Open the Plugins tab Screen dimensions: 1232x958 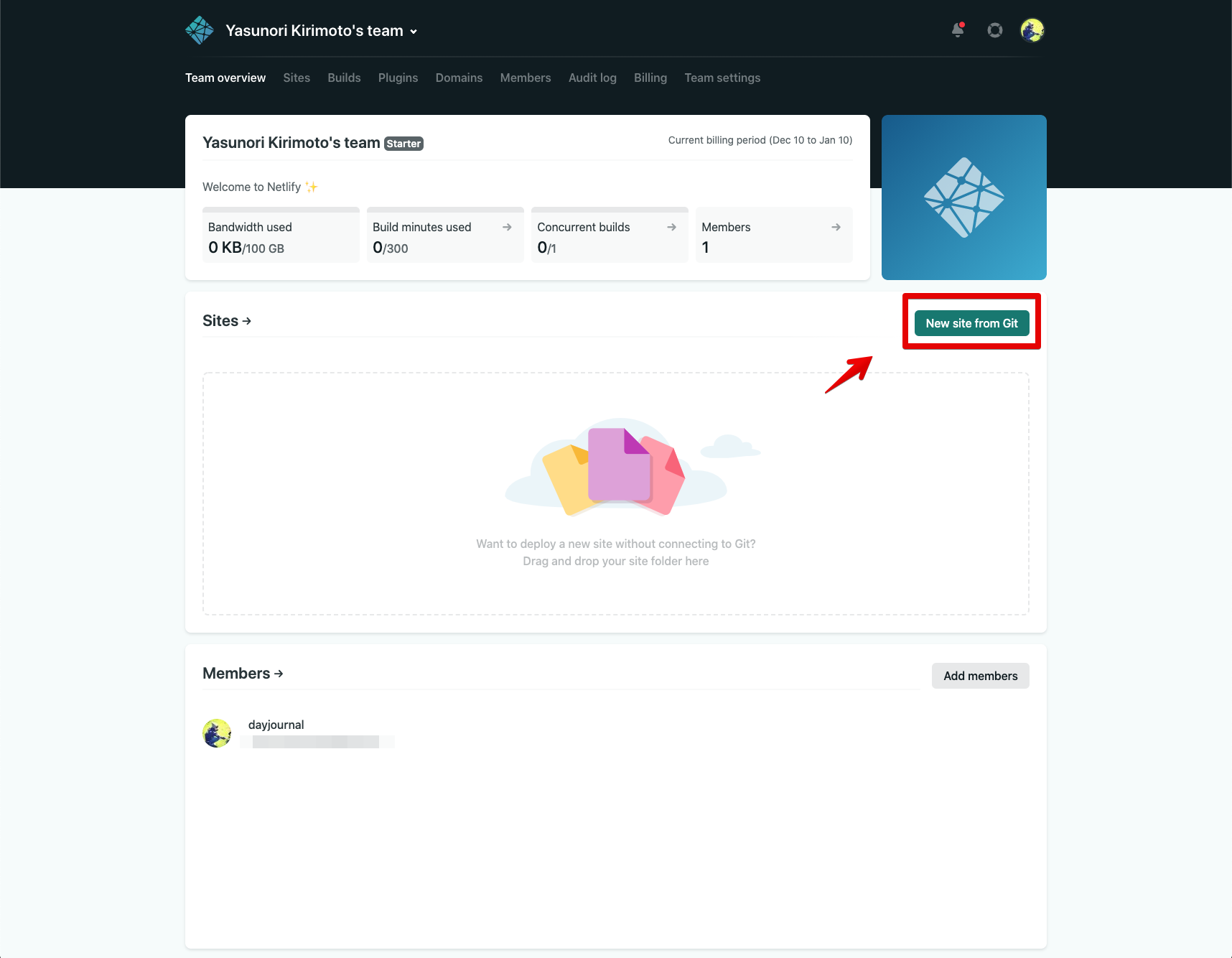click(x=398, y=78)
